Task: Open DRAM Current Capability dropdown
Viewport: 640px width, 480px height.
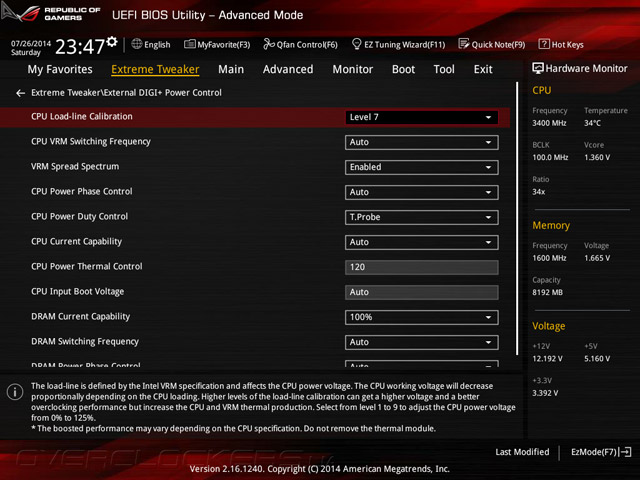Action: coord(422,317)
